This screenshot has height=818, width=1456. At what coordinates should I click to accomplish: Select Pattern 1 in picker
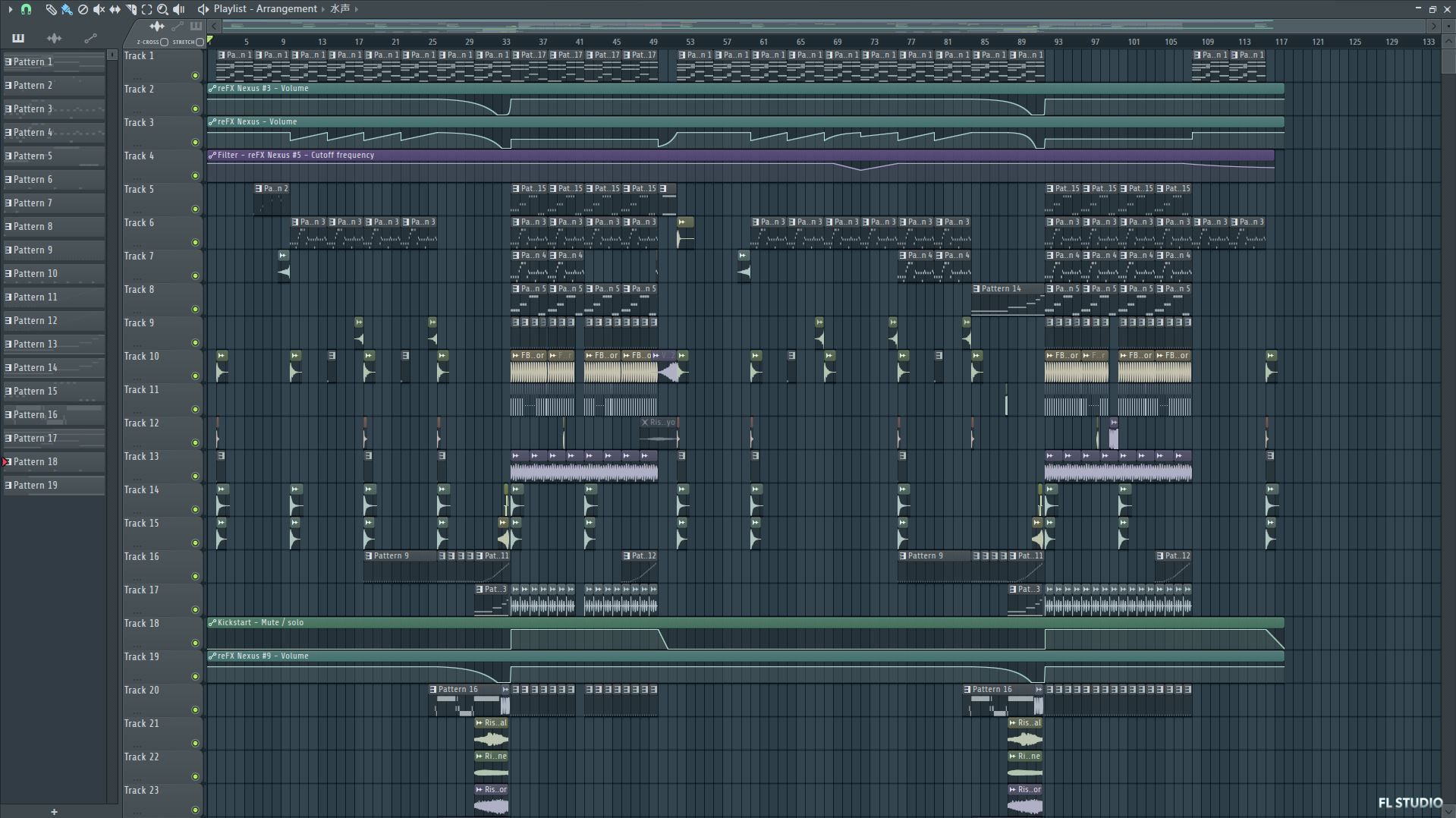[x=54, y=62]
